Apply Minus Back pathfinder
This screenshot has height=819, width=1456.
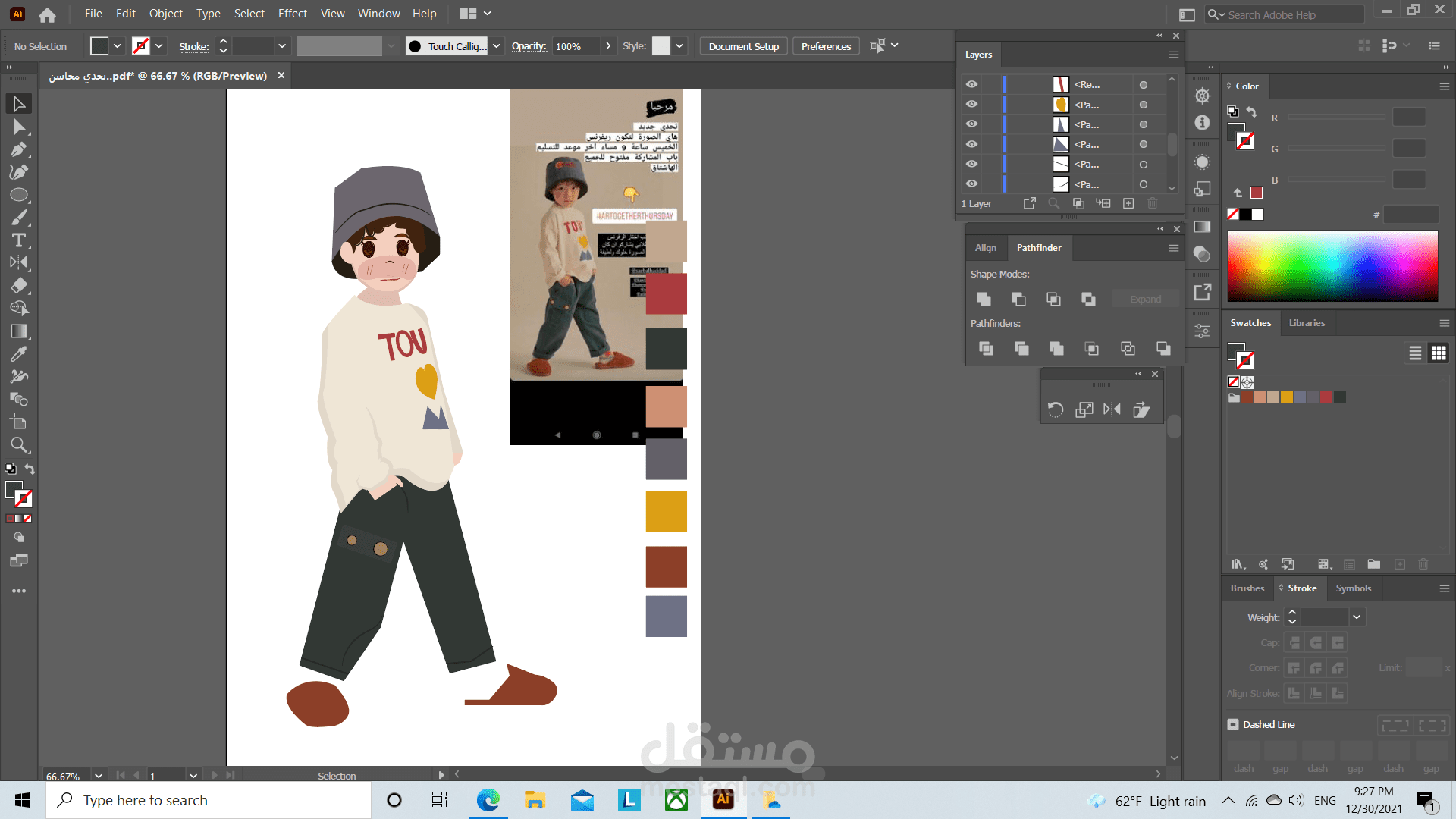click(x=1163, y=348)
